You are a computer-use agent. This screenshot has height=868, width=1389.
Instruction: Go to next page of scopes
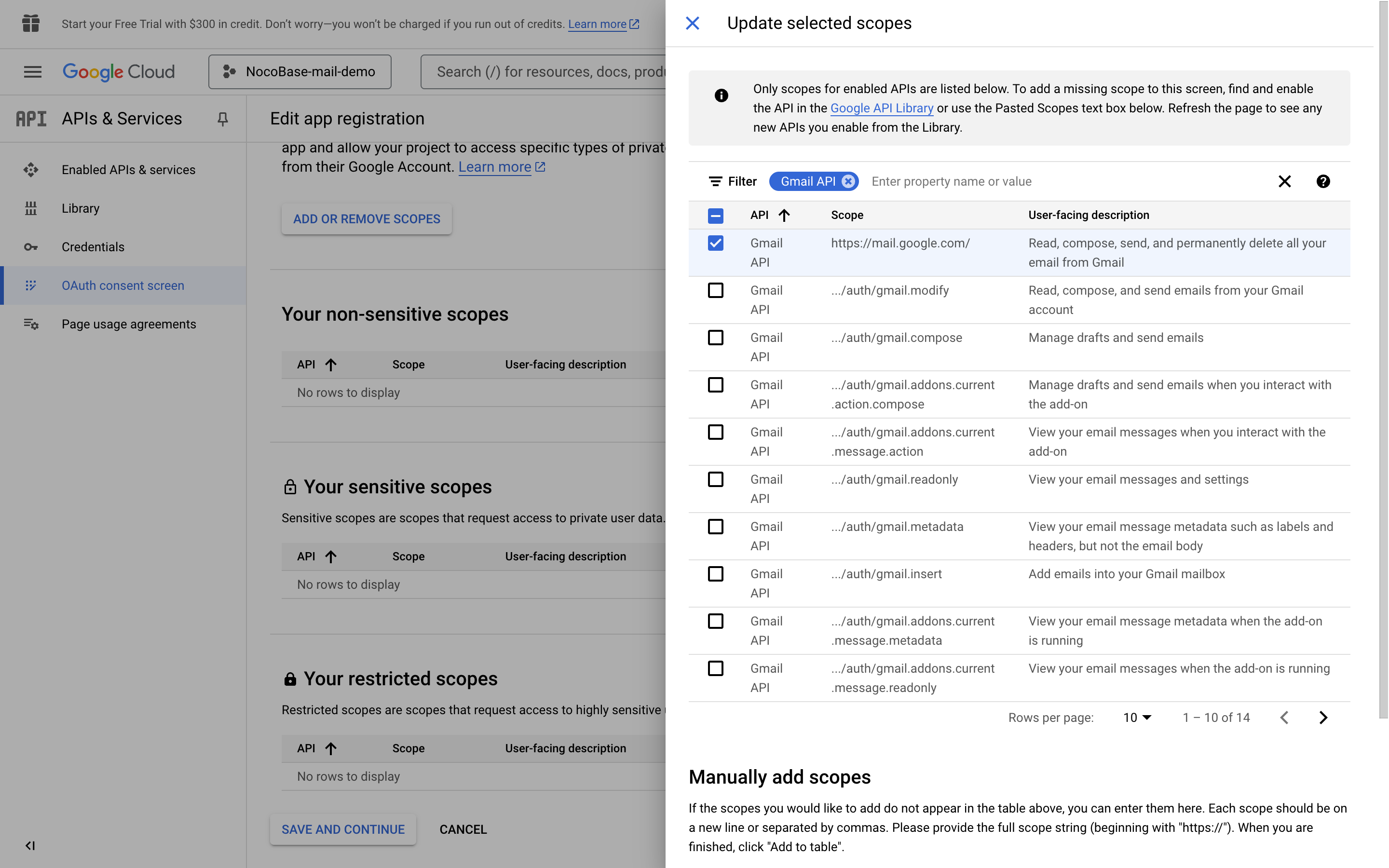(x=1323, y=718)
